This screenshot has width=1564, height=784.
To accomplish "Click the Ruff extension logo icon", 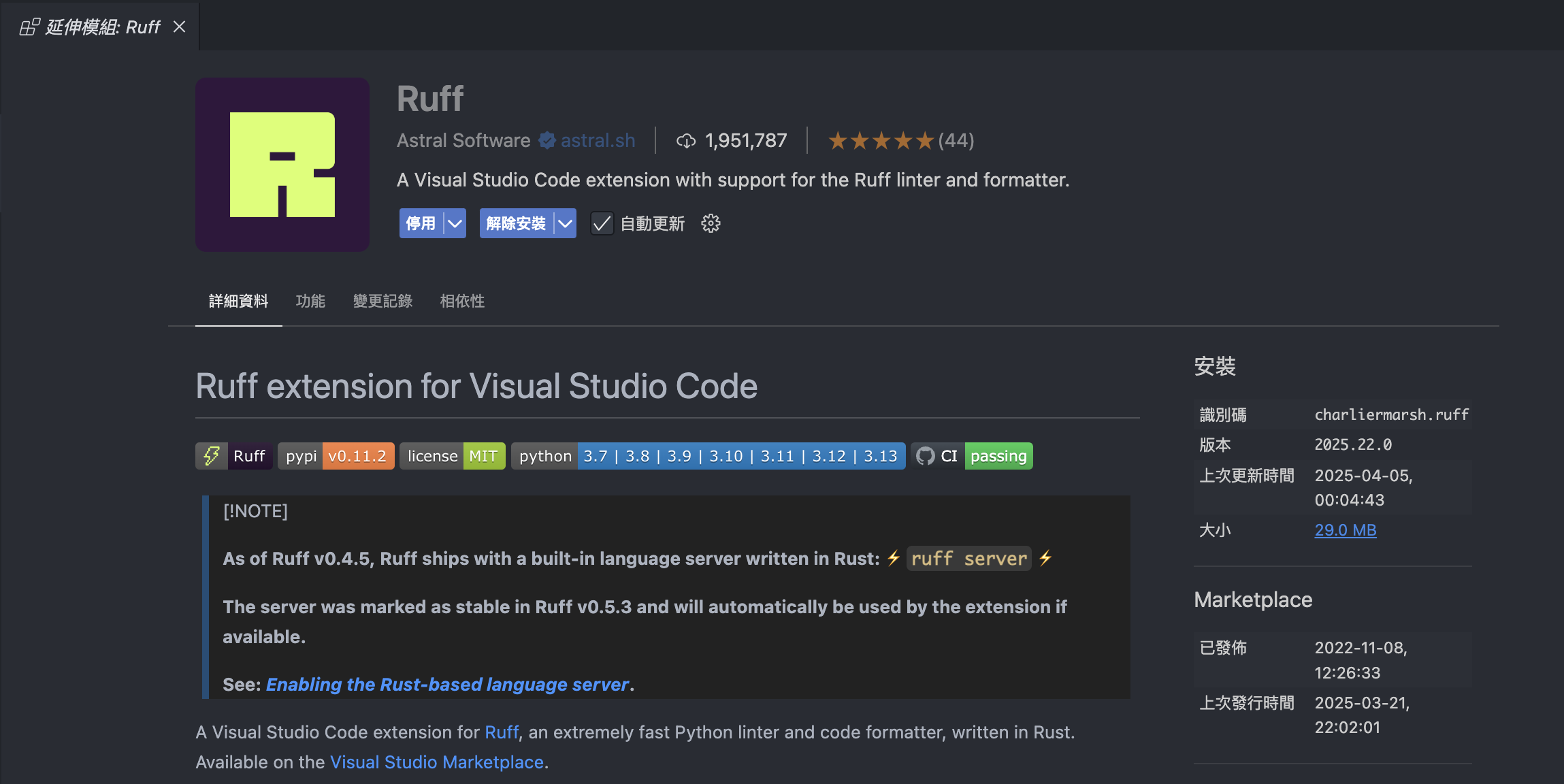I will [x=282, y=165].
